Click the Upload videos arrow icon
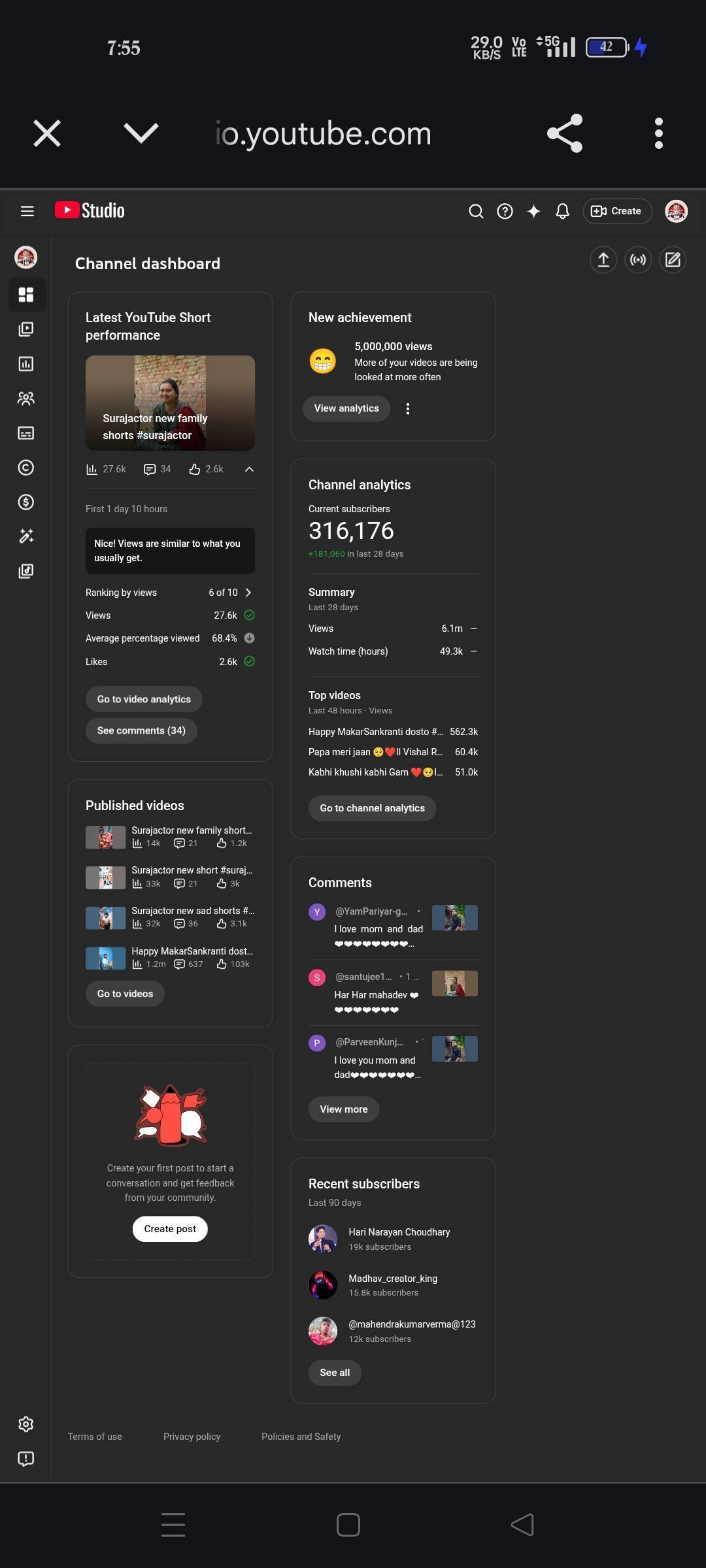This screenshot has width=706, height=1568. (x=603, y=260)
